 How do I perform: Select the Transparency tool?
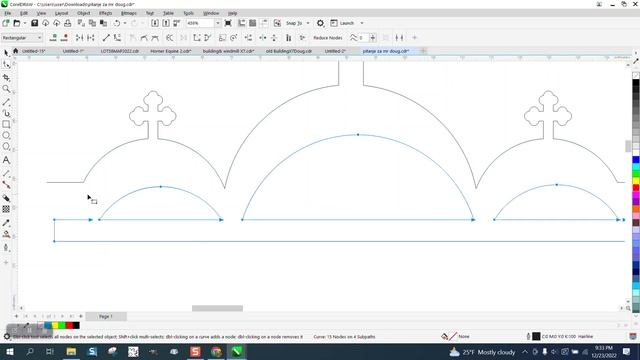(x=6, y=209)
